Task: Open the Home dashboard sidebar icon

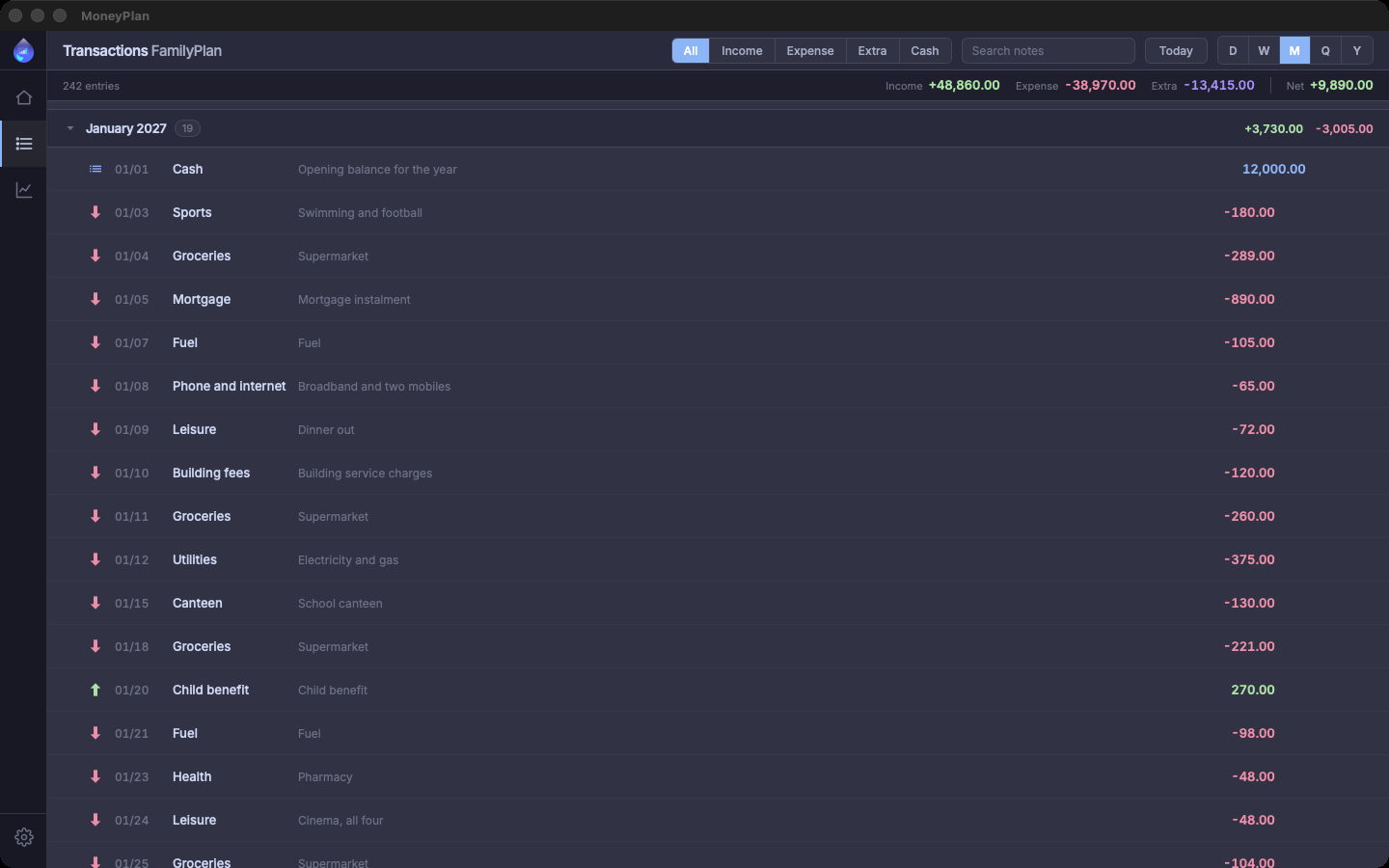Action: [x=23, y=97]
